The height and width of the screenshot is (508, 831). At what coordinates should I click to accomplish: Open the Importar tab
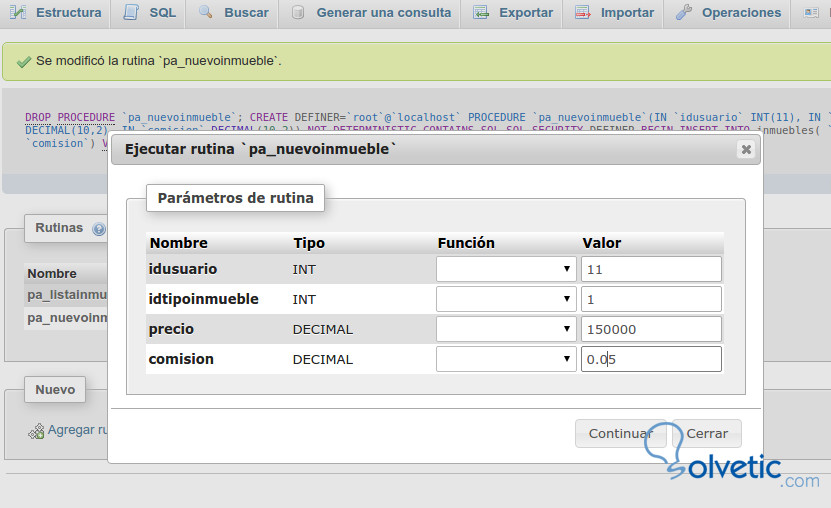point(613,13)
